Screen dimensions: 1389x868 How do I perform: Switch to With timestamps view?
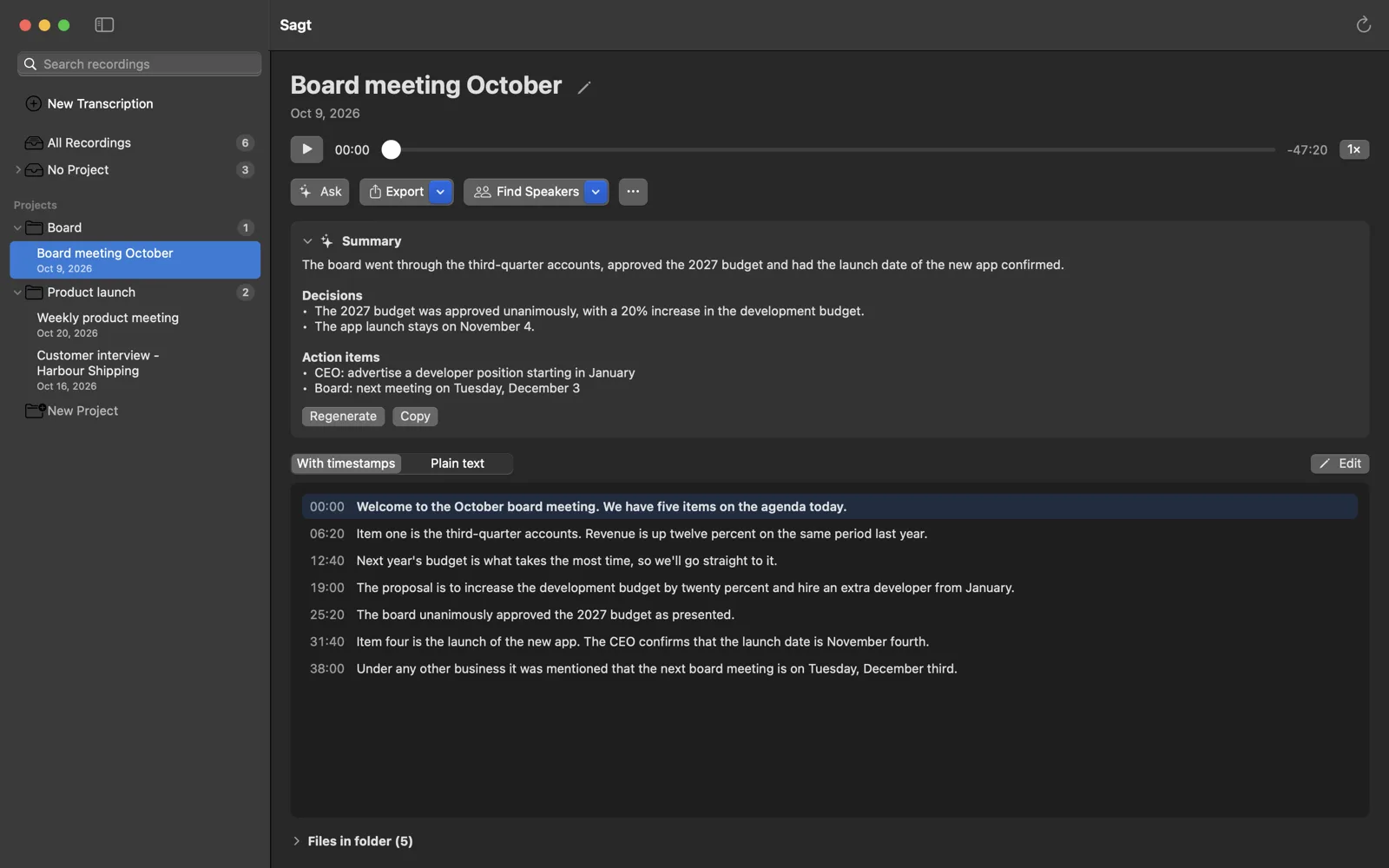[x=346, y=464]
